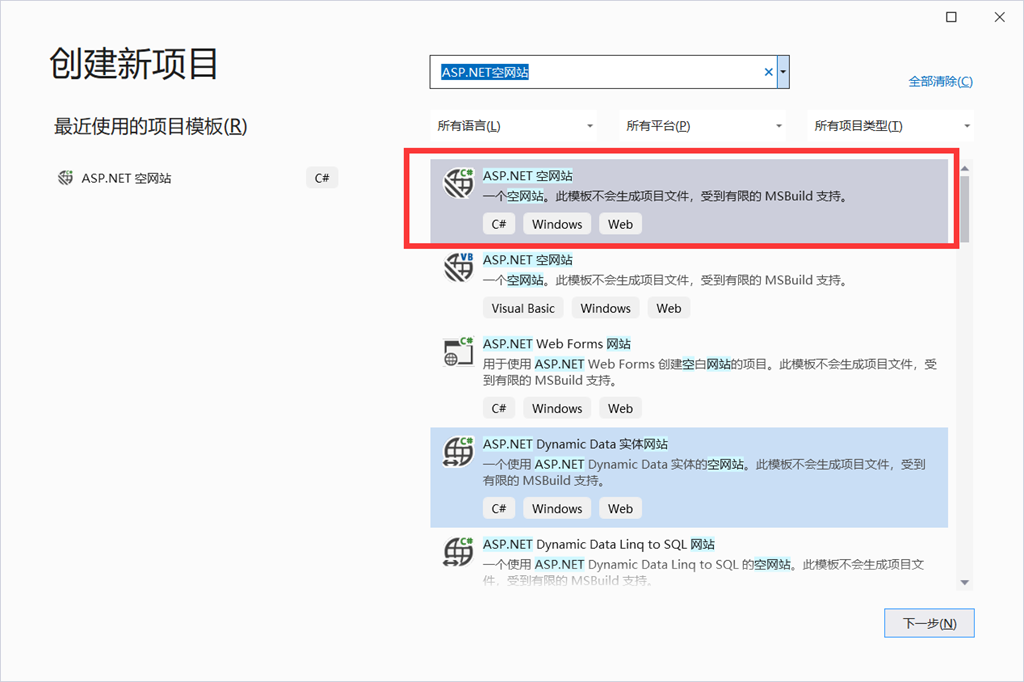This screenshot has width=1024, height=682.
Task: Click the 全部清除 link
Action: [939, 81]
